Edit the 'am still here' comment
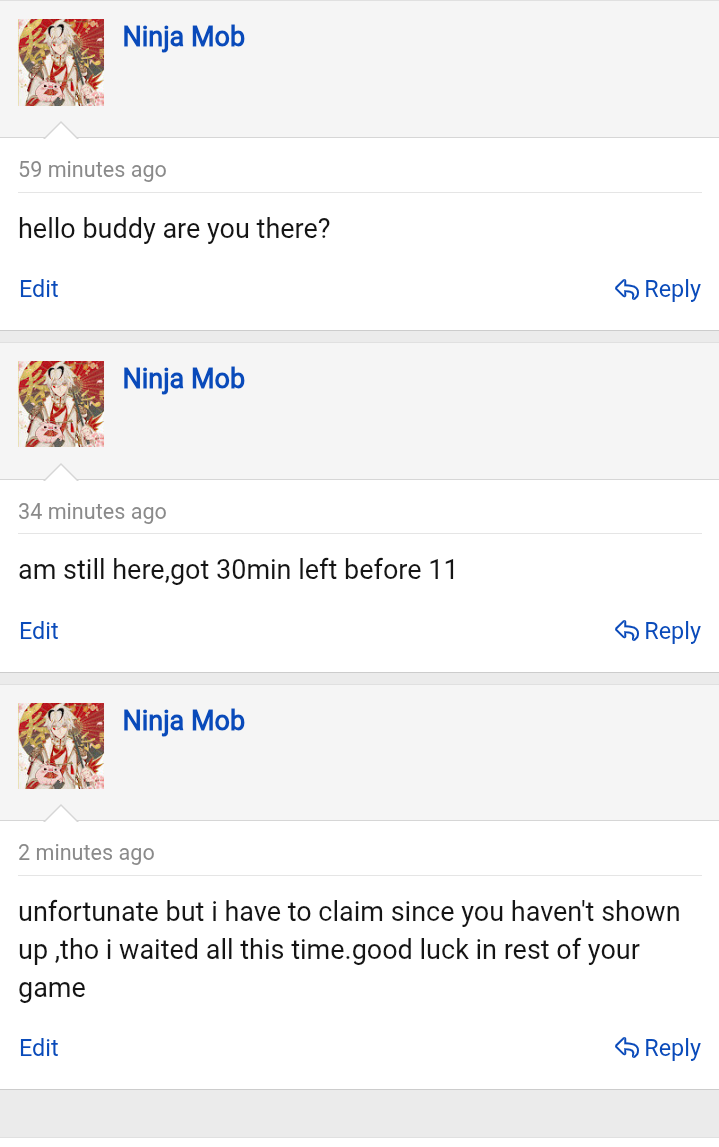Screen dimensions: 719x1147 39,631
